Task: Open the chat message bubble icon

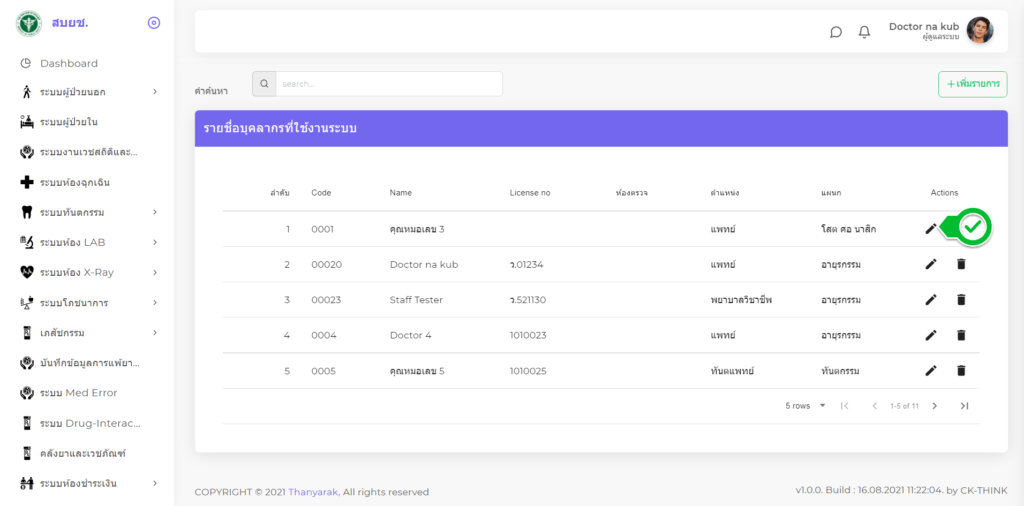Action: (x=836, y=32)
